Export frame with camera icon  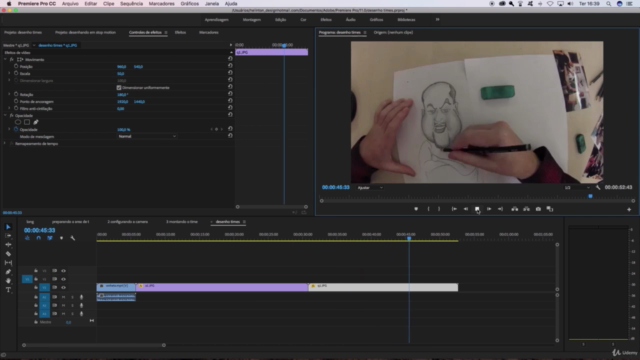click(x=538, y=209)
